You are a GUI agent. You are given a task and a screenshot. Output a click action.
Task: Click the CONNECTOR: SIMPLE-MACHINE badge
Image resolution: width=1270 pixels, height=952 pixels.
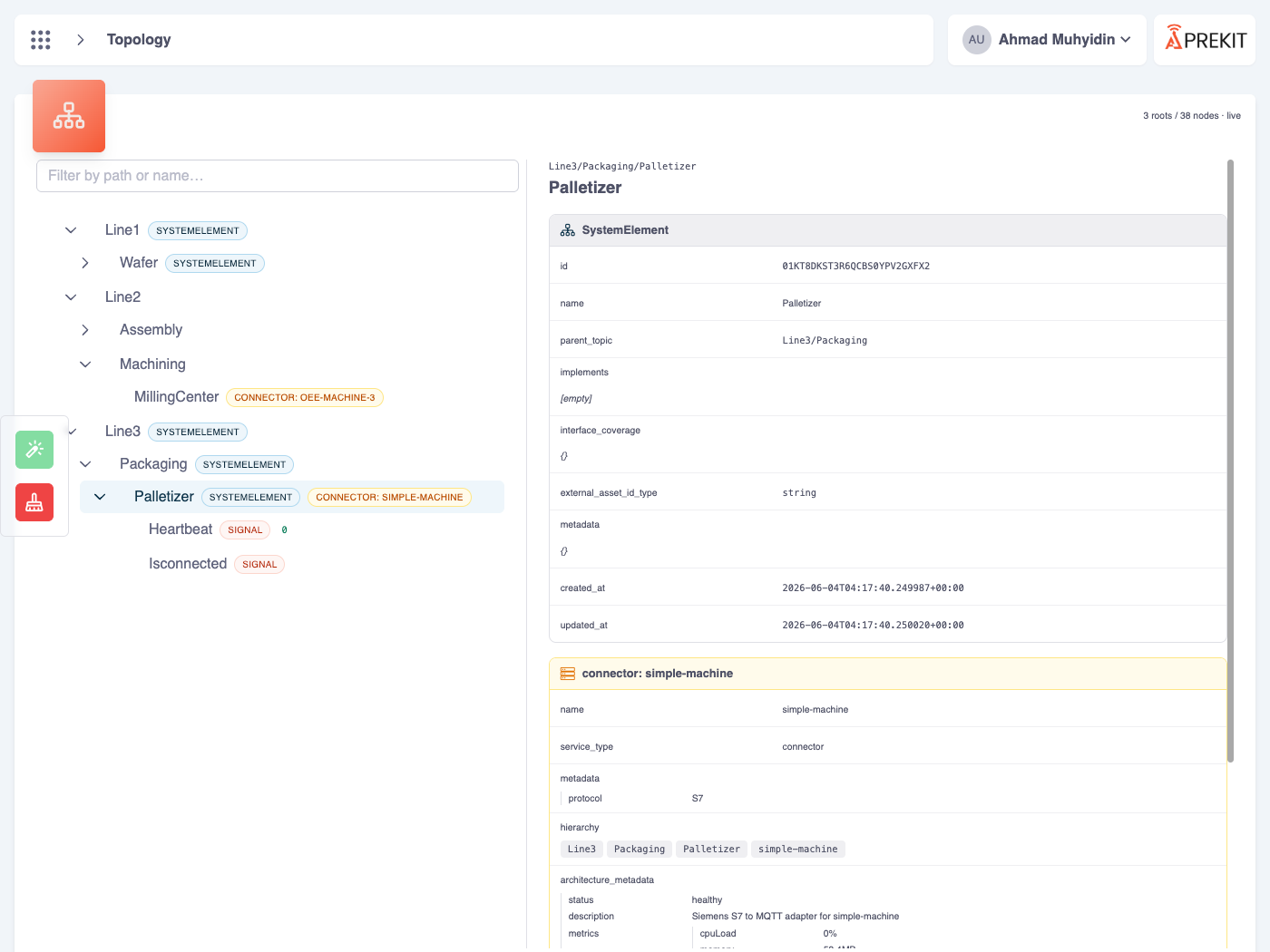coord(389,497)
